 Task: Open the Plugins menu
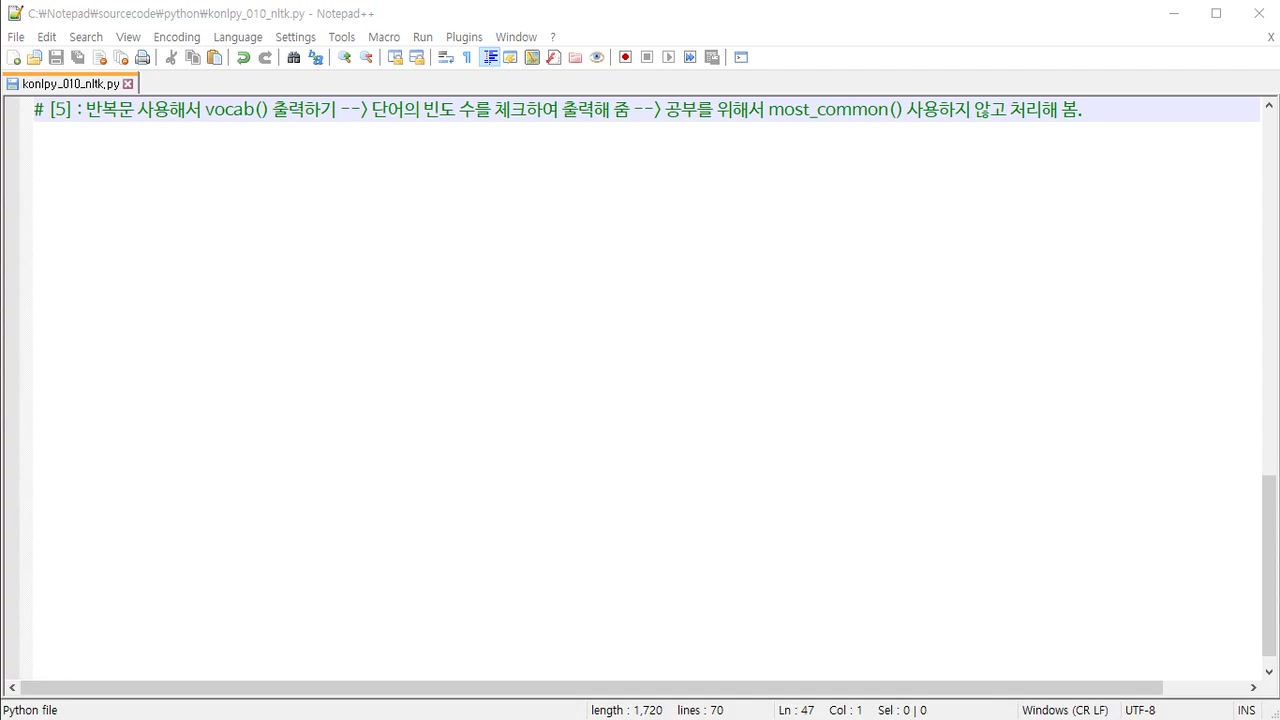(x=464, y=37)
